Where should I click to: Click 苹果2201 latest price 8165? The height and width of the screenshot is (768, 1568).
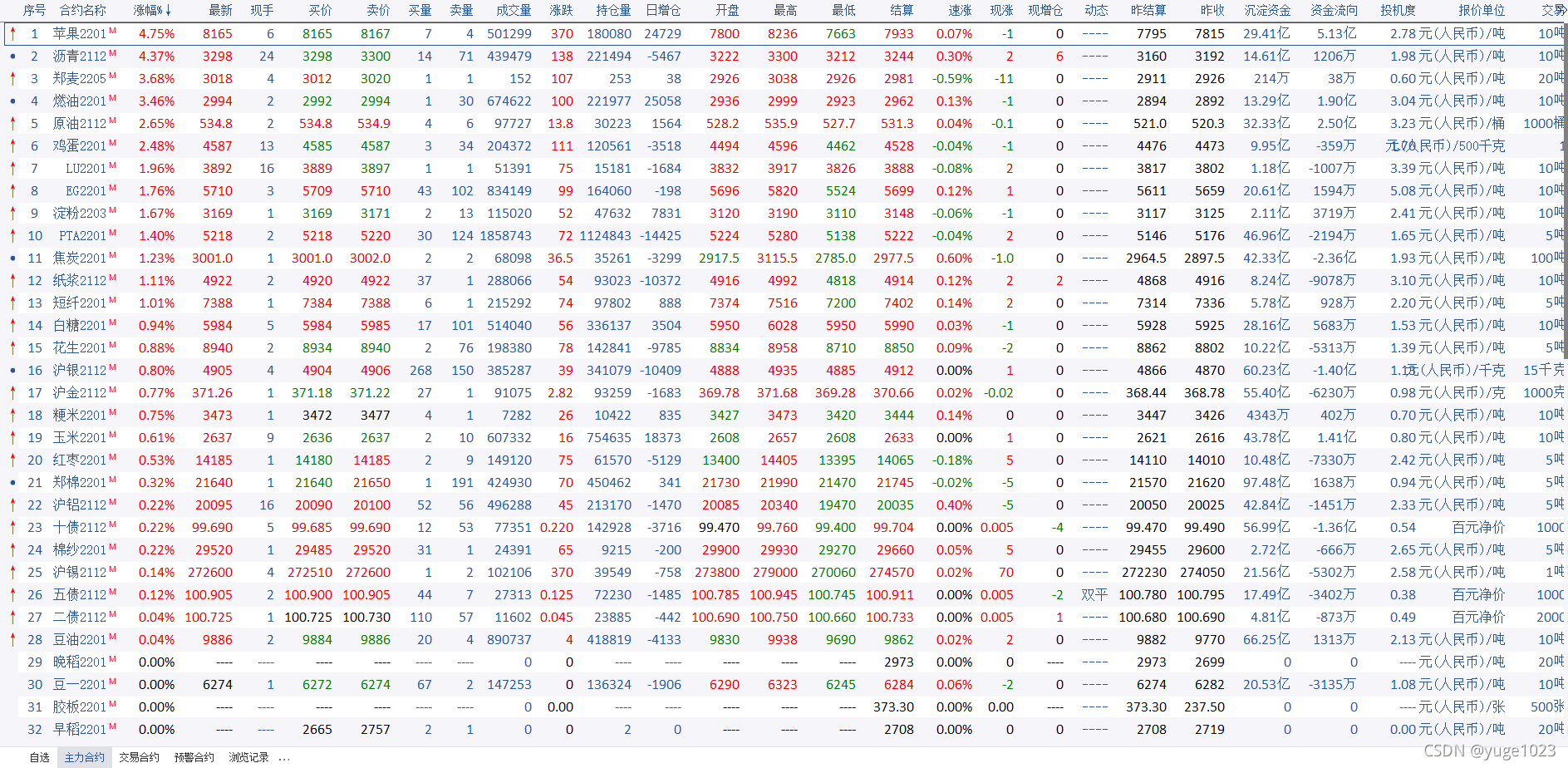[218, 33]
